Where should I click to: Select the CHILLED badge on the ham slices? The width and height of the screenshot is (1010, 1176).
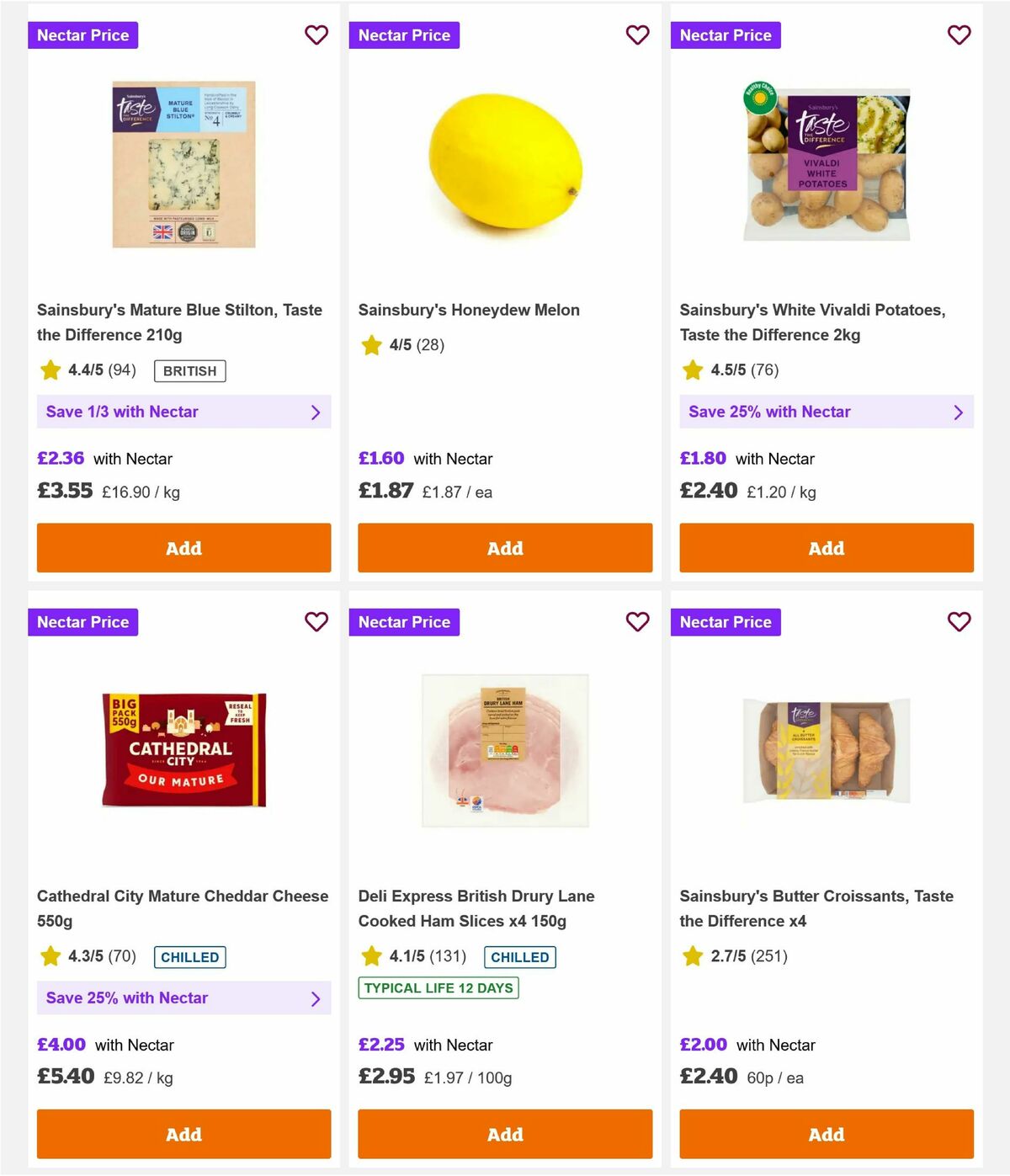pyautogui.click(x=519, y=956)
